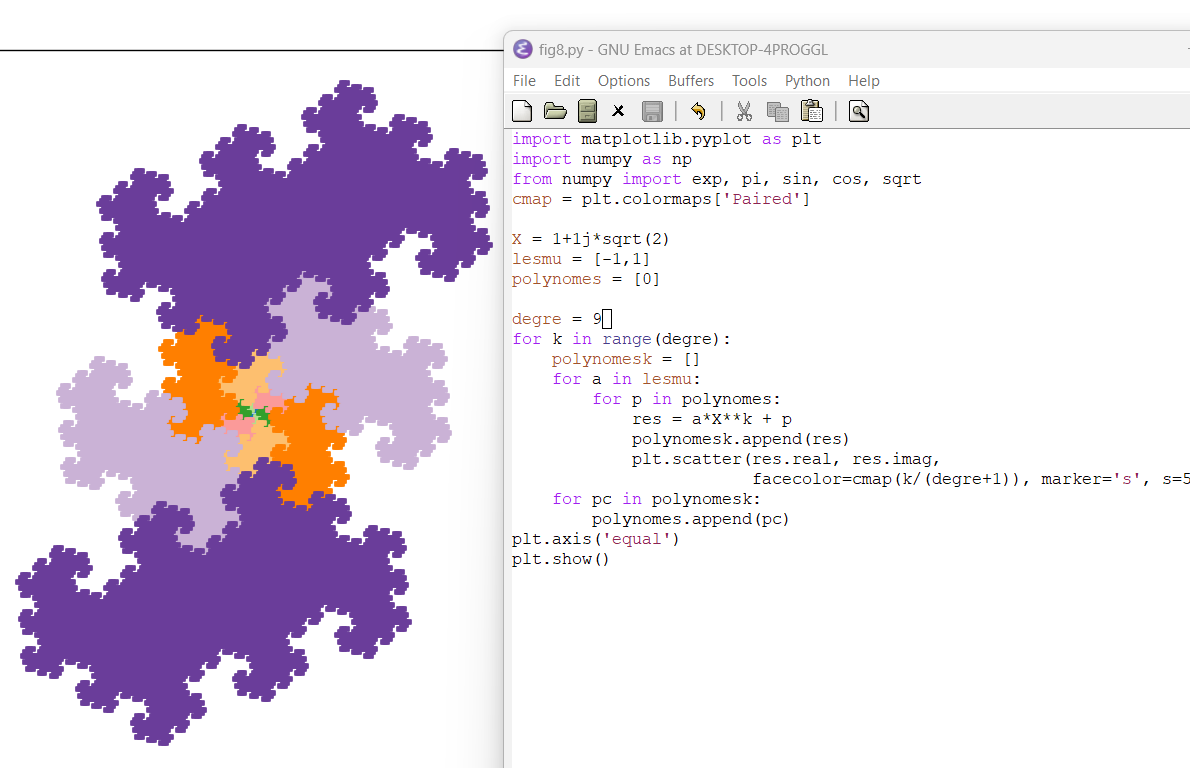Viewport: 1190px width, 768px height.
Task: Open the Help menu
Action: click(863, 81)
